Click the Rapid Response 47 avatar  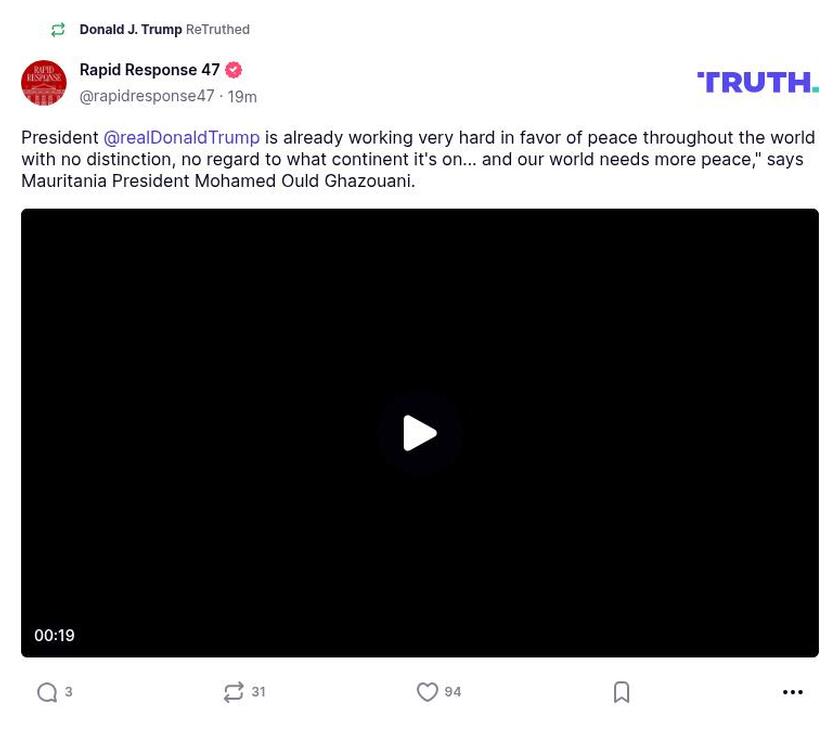[44, 83]
